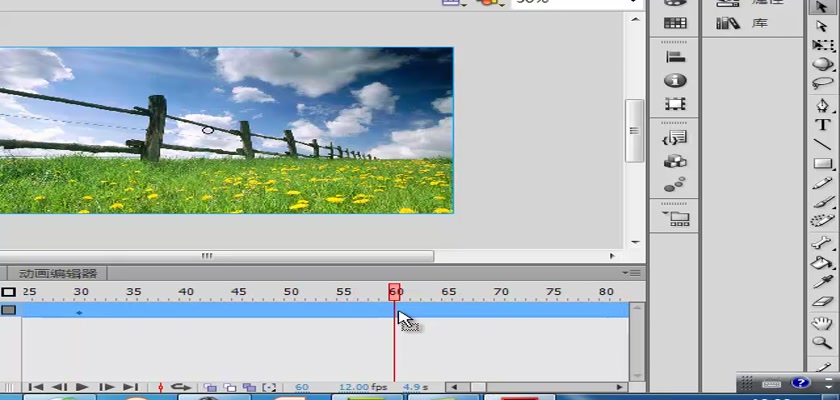The width and height of the screenshot is (840, 400).
Task: Select the Eyedropper tool
Action: pyautogui.click(x=823, y=282)
